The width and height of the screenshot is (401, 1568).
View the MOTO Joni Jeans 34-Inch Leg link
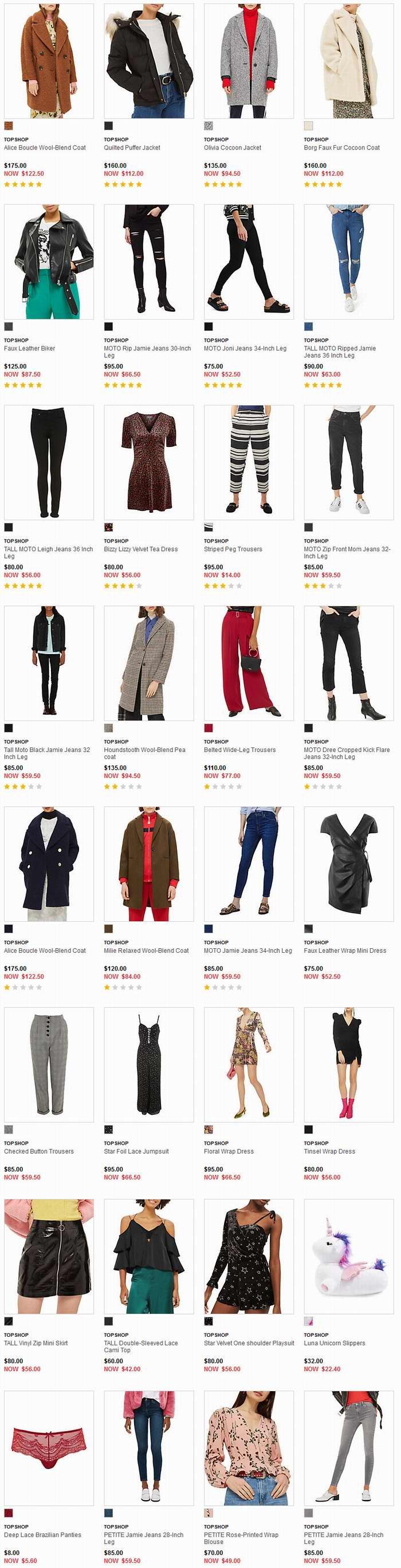pyautogui.click(x=245, y=349)
